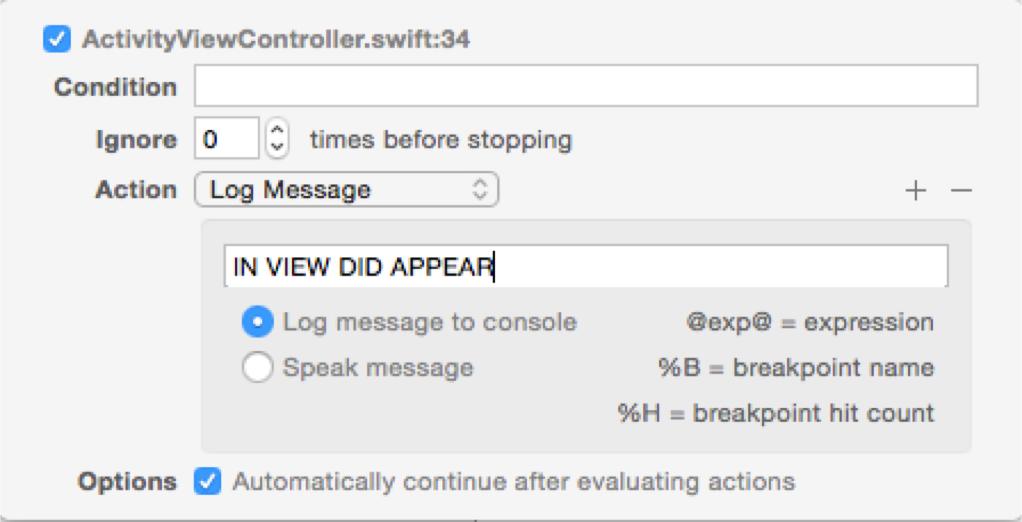This screenshot has width=1022, height=522.
Task: Open the Log Message action dropdown
Action: coord(347,190)
